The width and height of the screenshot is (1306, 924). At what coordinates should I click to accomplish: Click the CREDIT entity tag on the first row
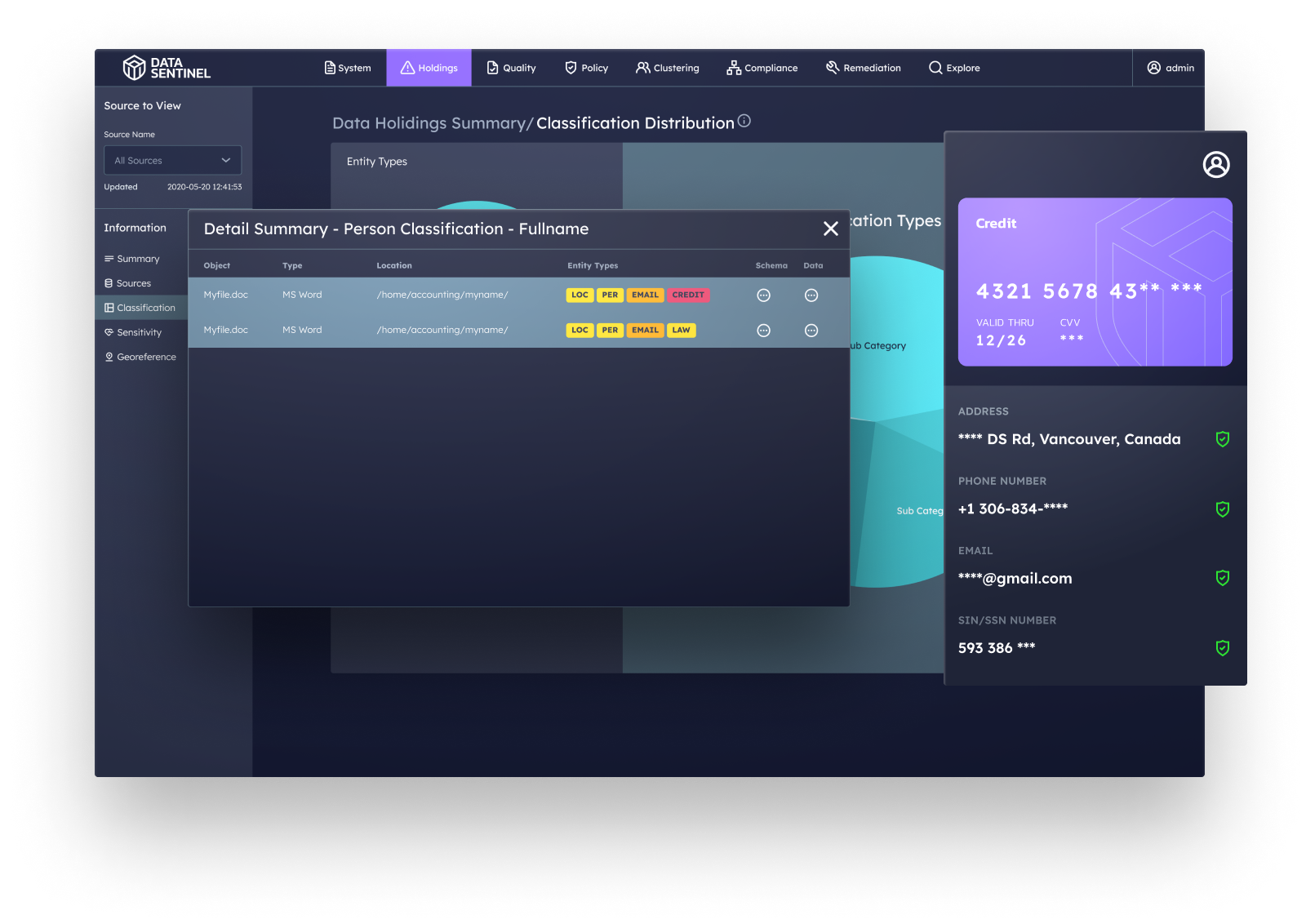[x=688, y=295]
